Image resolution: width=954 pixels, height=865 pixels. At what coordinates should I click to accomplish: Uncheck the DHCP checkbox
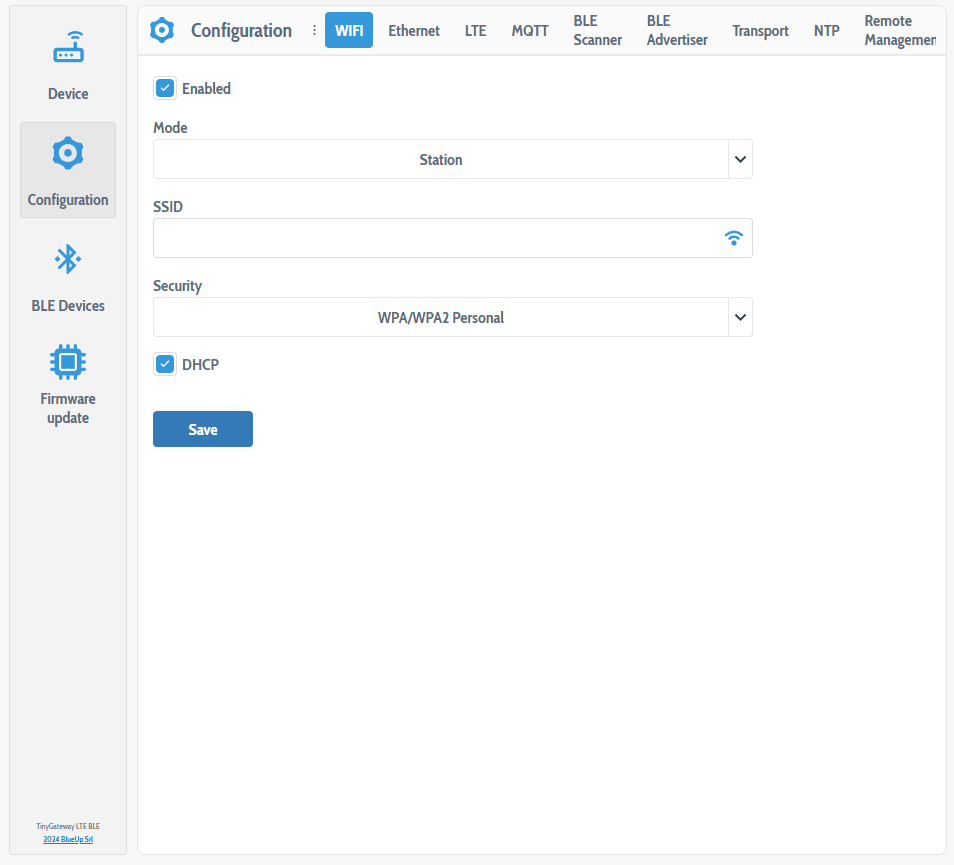point(164,364)
